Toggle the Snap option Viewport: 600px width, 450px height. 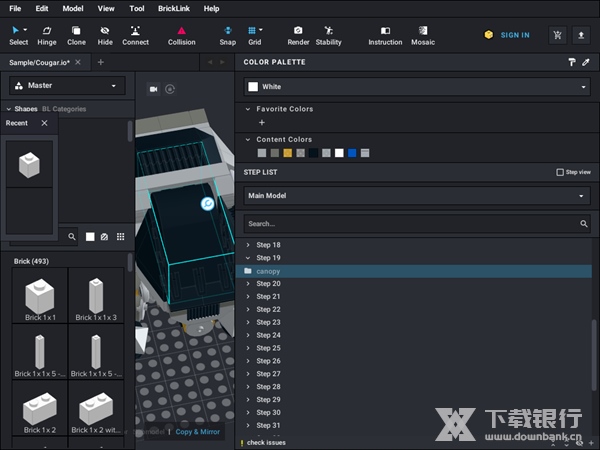coord(228,35)
